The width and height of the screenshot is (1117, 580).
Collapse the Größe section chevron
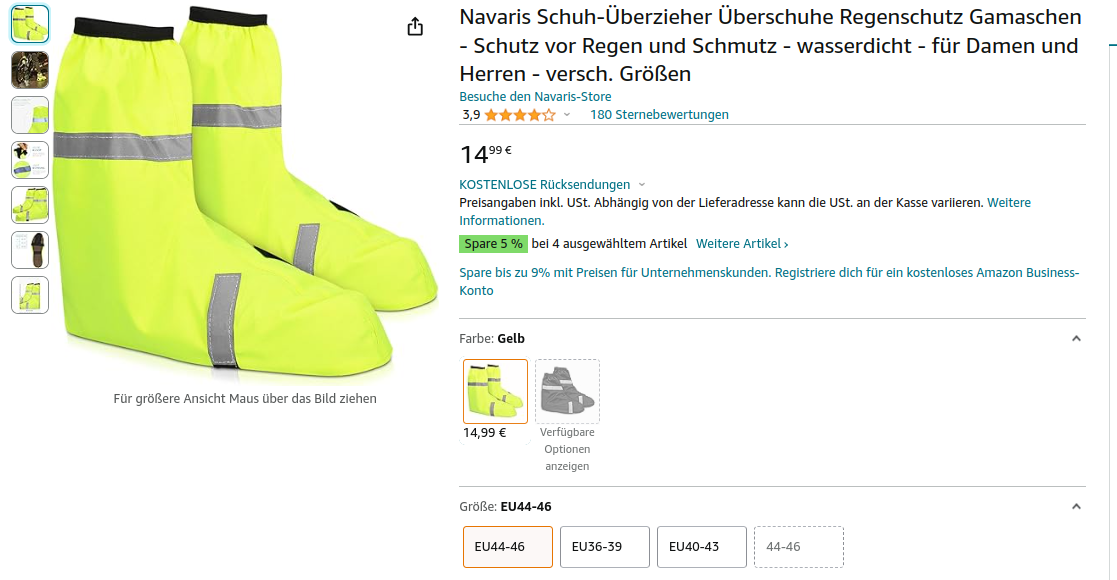[x=1076, y=507]
